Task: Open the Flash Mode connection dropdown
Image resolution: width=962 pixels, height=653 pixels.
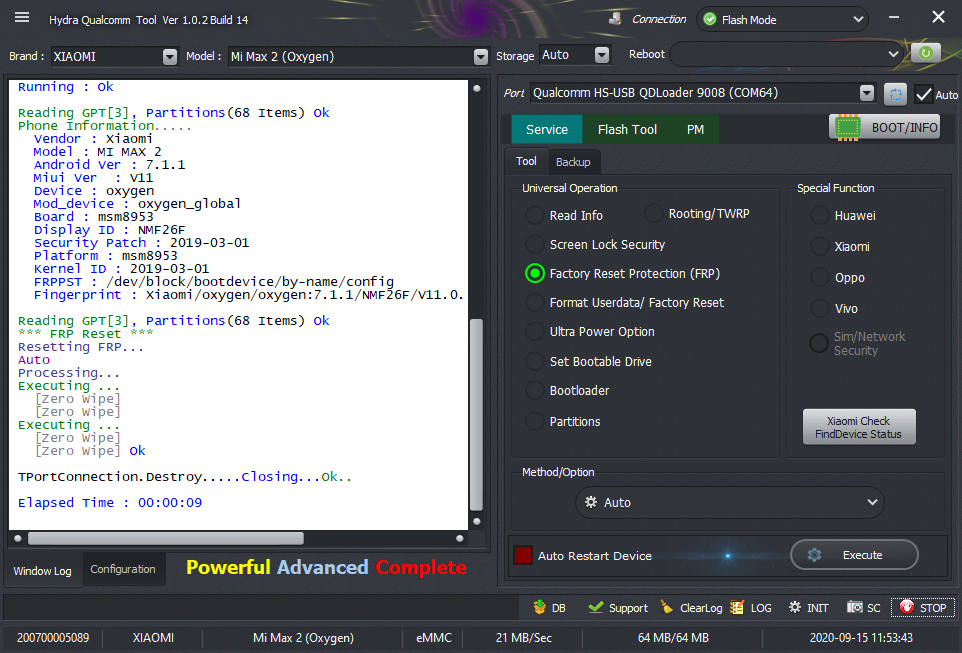Action: pos(782,20)
